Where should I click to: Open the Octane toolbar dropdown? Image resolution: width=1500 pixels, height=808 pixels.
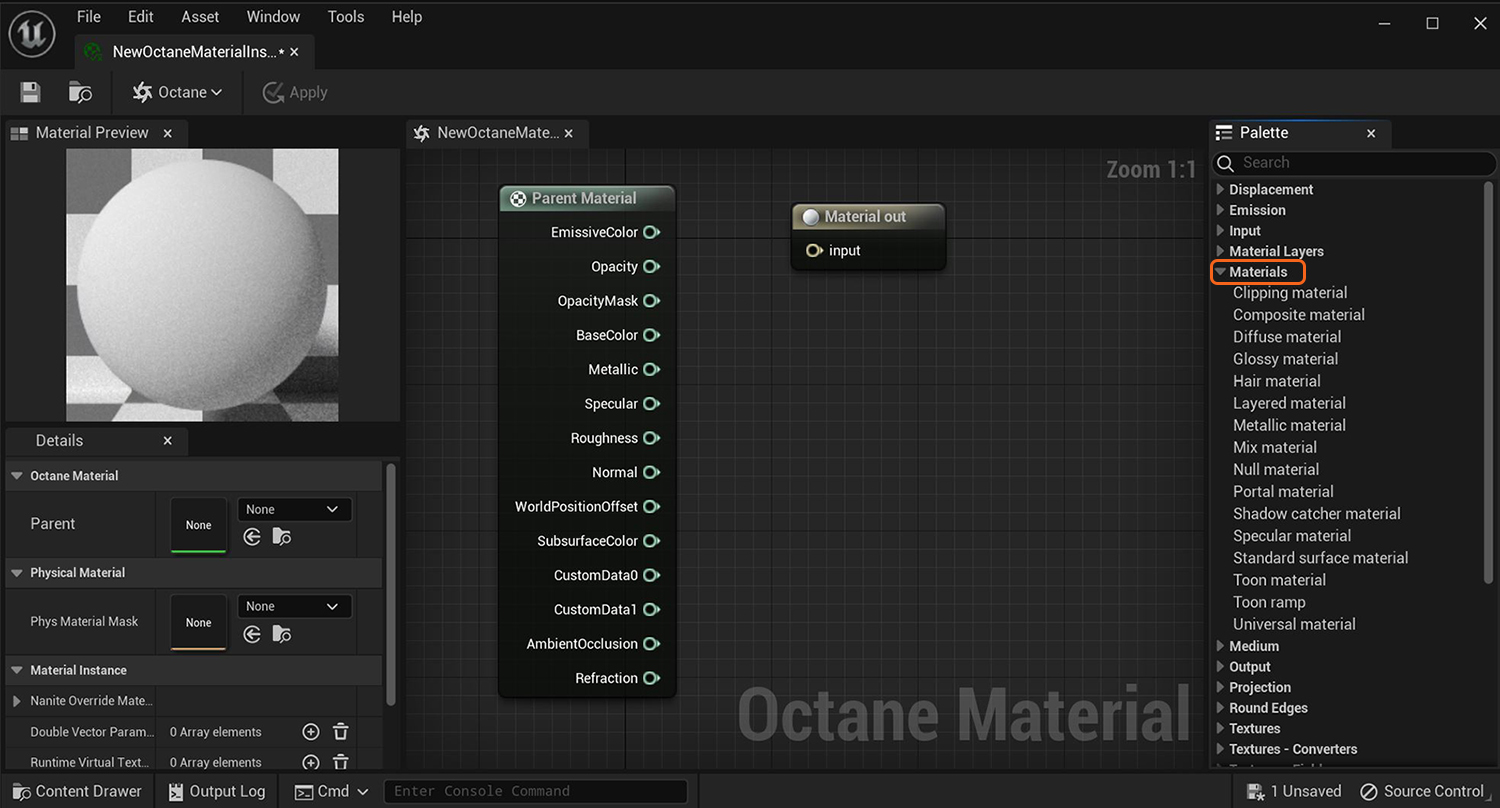[177, 92]
